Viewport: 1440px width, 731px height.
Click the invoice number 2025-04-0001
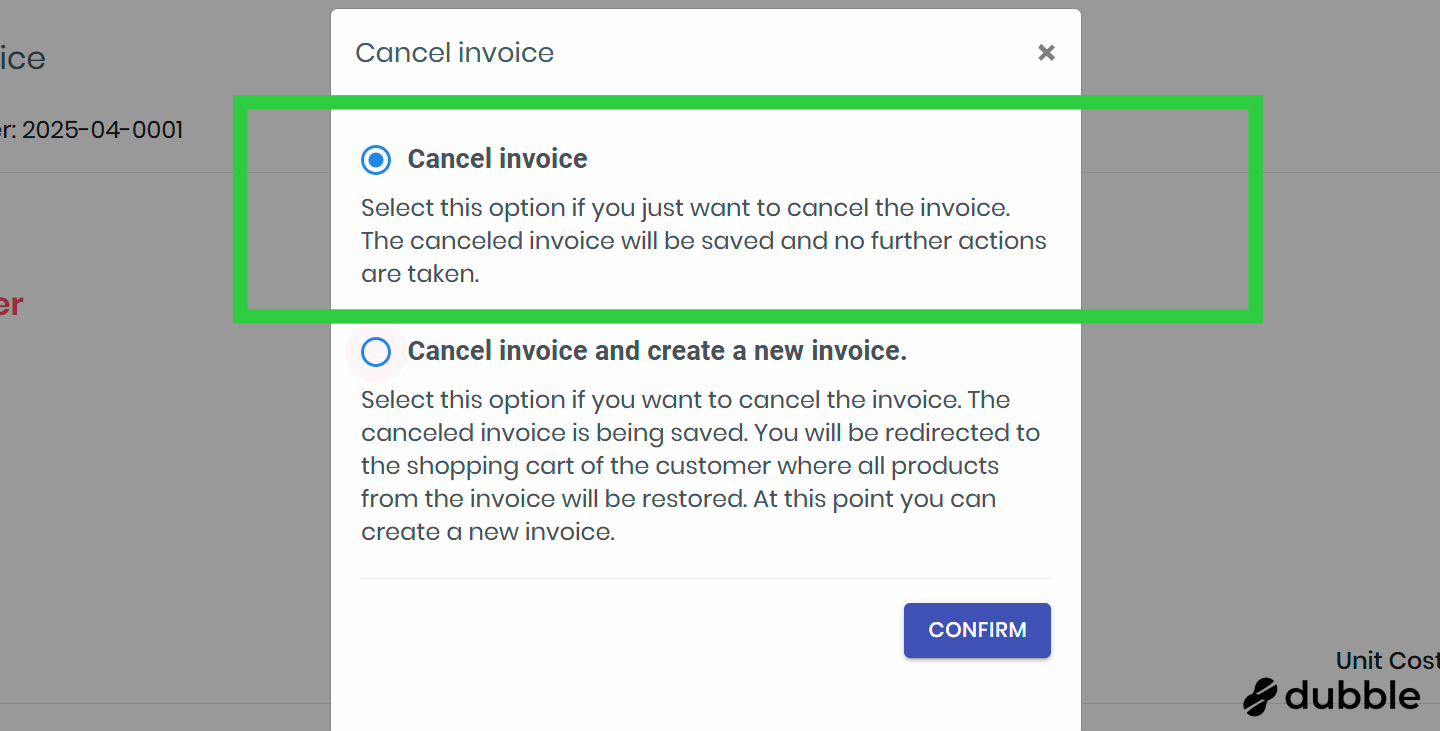tap(102, 130)
